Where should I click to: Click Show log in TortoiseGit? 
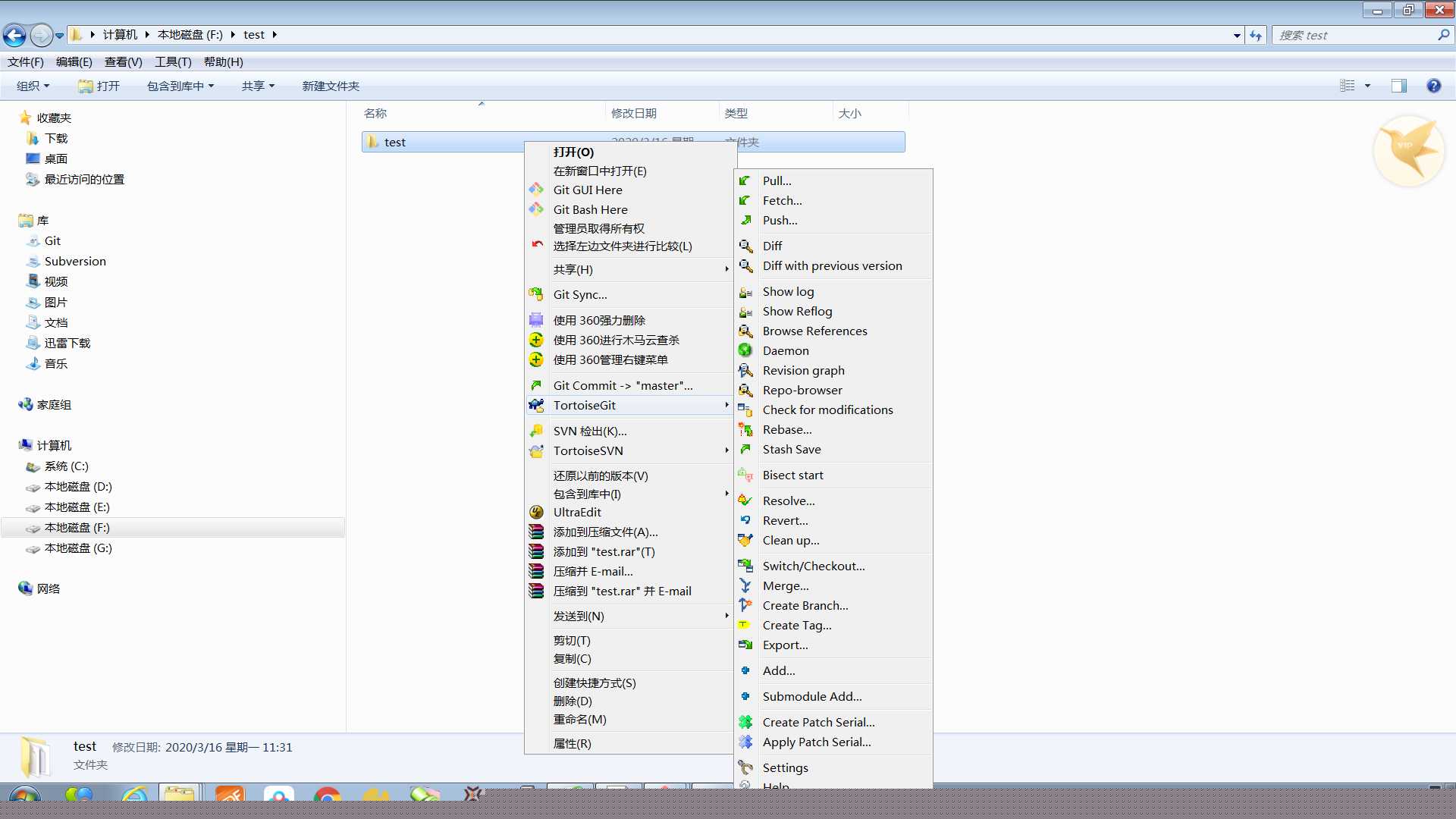pyautogui.click(x=787, y=291)
